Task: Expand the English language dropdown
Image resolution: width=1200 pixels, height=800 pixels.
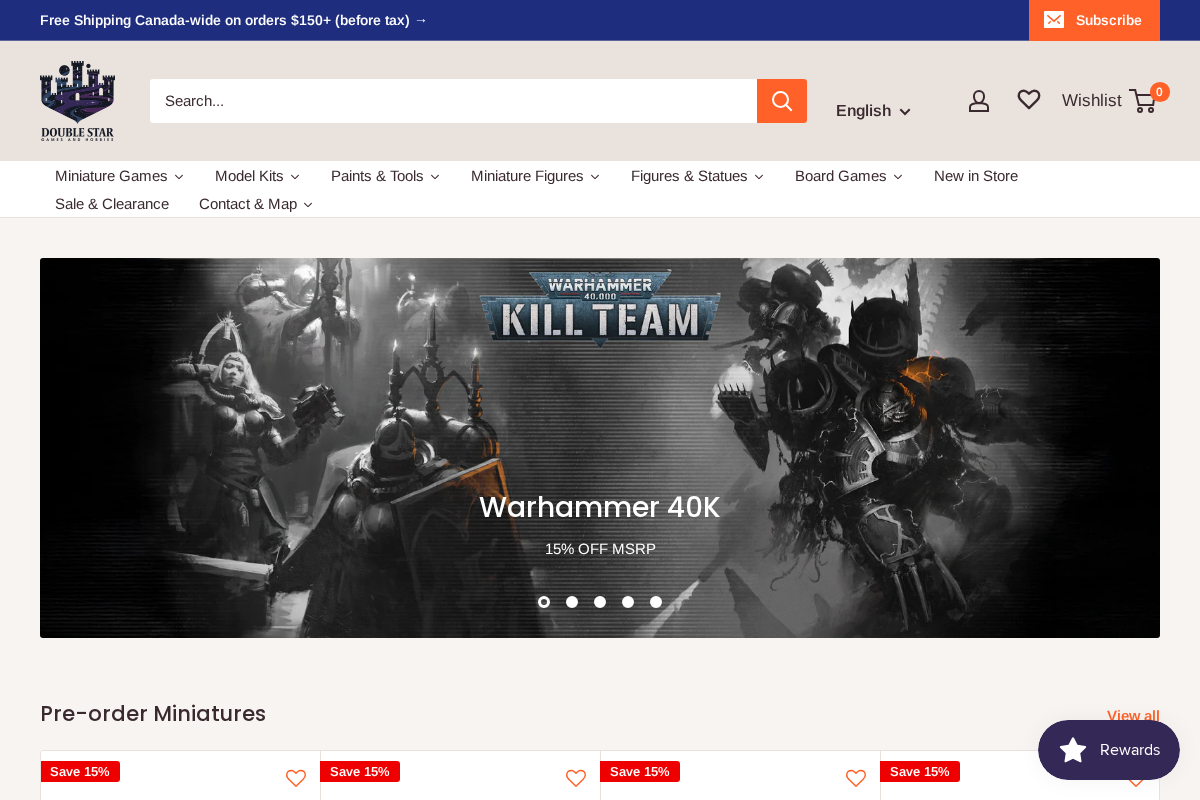Action: pos(872,110)
